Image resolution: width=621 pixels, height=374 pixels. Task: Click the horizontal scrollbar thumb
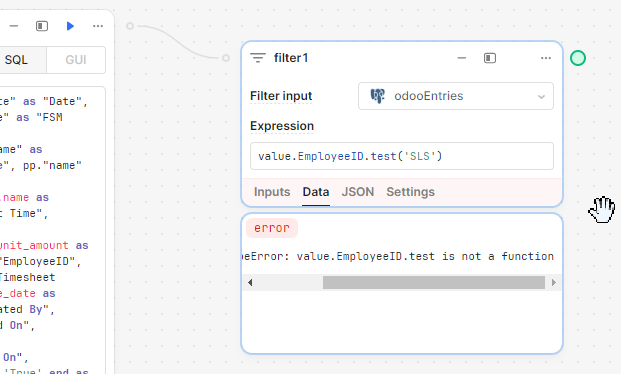click(x=434, y=282)
